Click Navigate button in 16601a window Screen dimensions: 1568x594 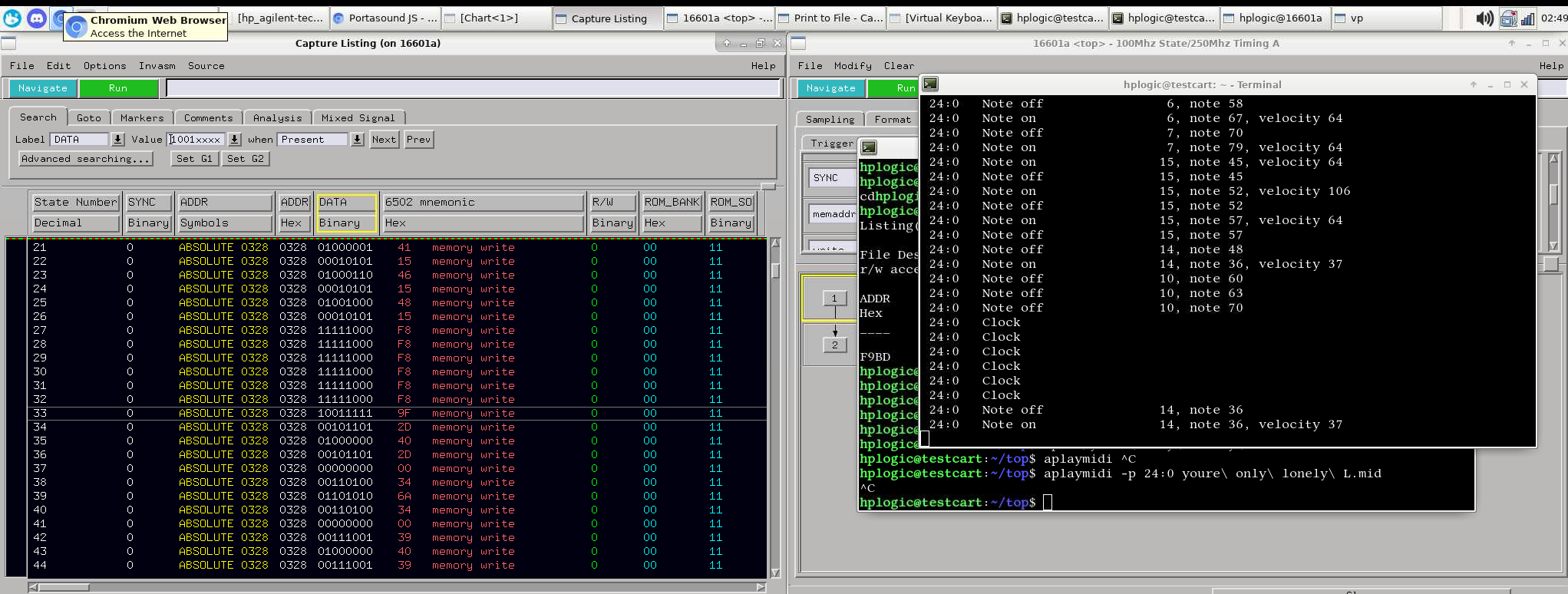[x=830, y=88]
